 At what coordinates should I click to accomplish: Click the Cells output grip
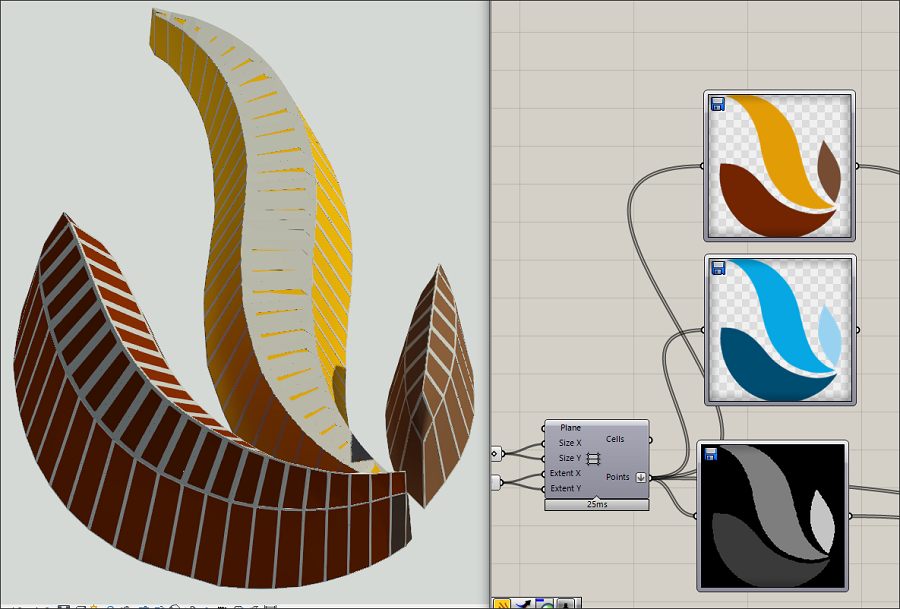point(650,440)
